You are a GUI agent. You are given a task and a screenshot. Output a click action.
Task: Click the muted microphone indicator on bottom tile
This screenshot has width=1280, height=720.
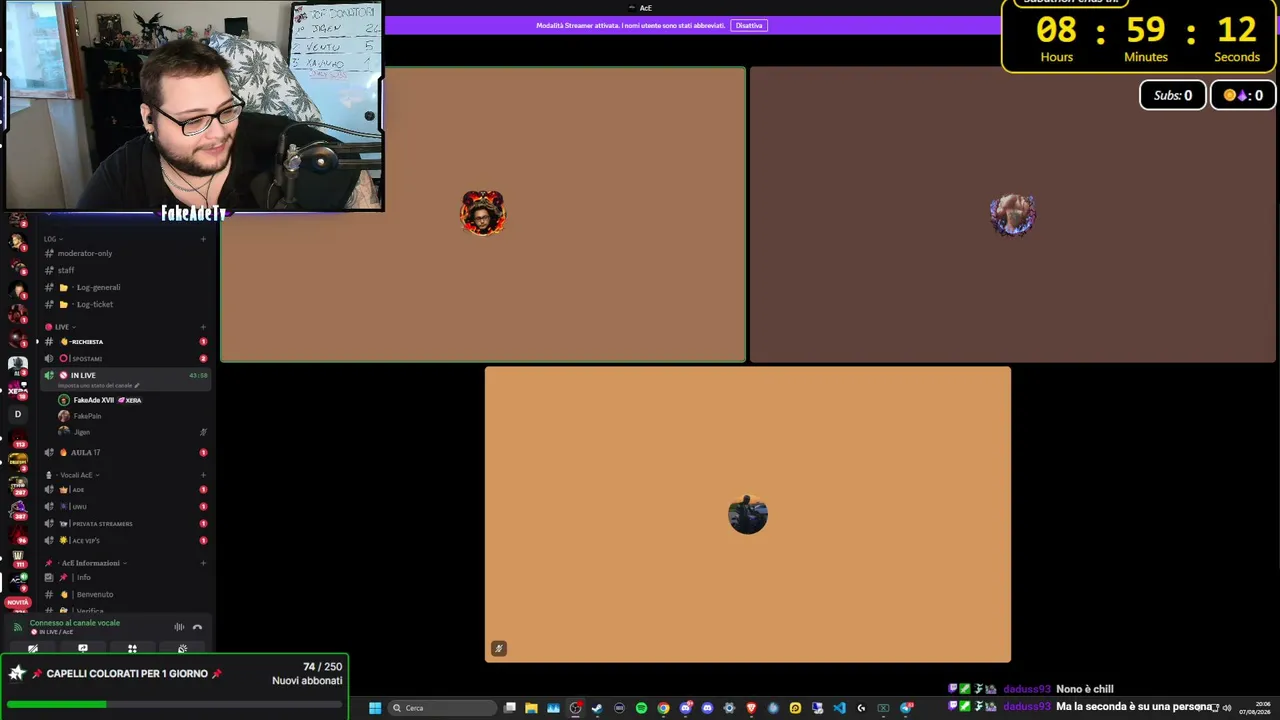click(x=499, y=648)
